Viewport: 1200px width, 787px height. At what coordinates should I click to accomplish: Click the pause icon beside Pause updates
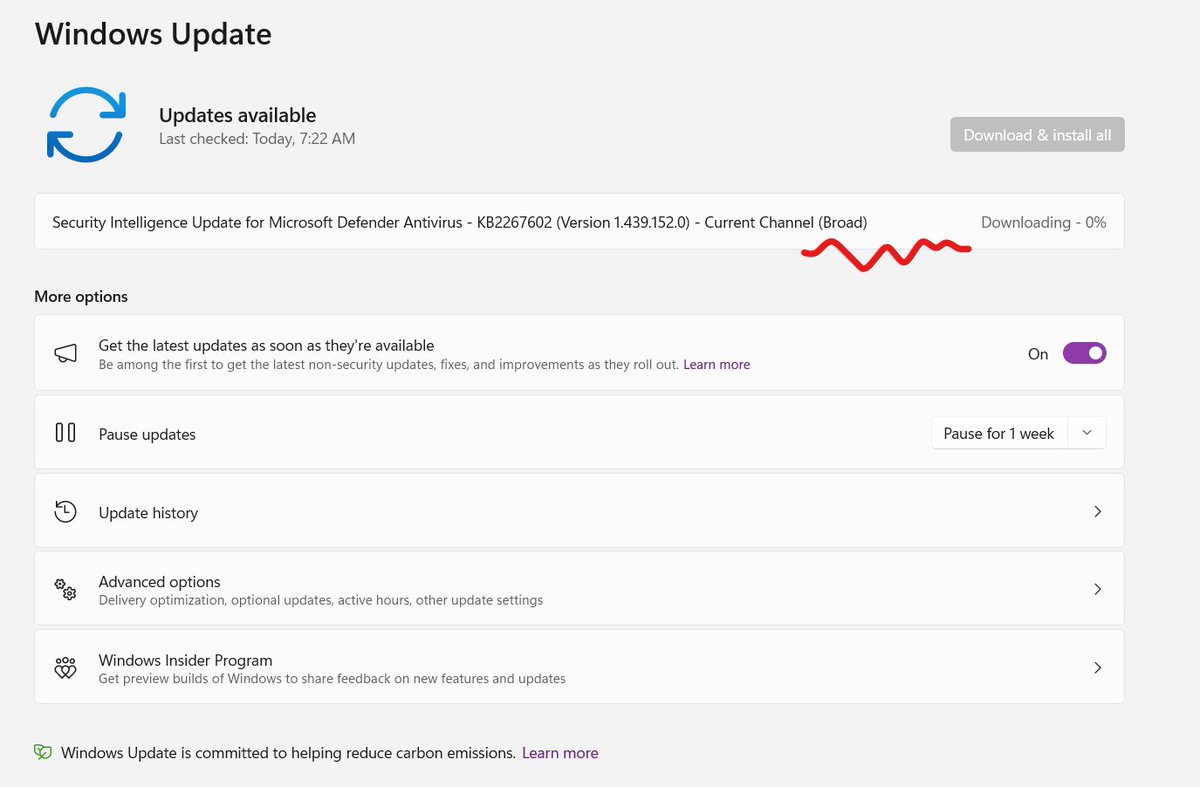[x=65, y=433]
